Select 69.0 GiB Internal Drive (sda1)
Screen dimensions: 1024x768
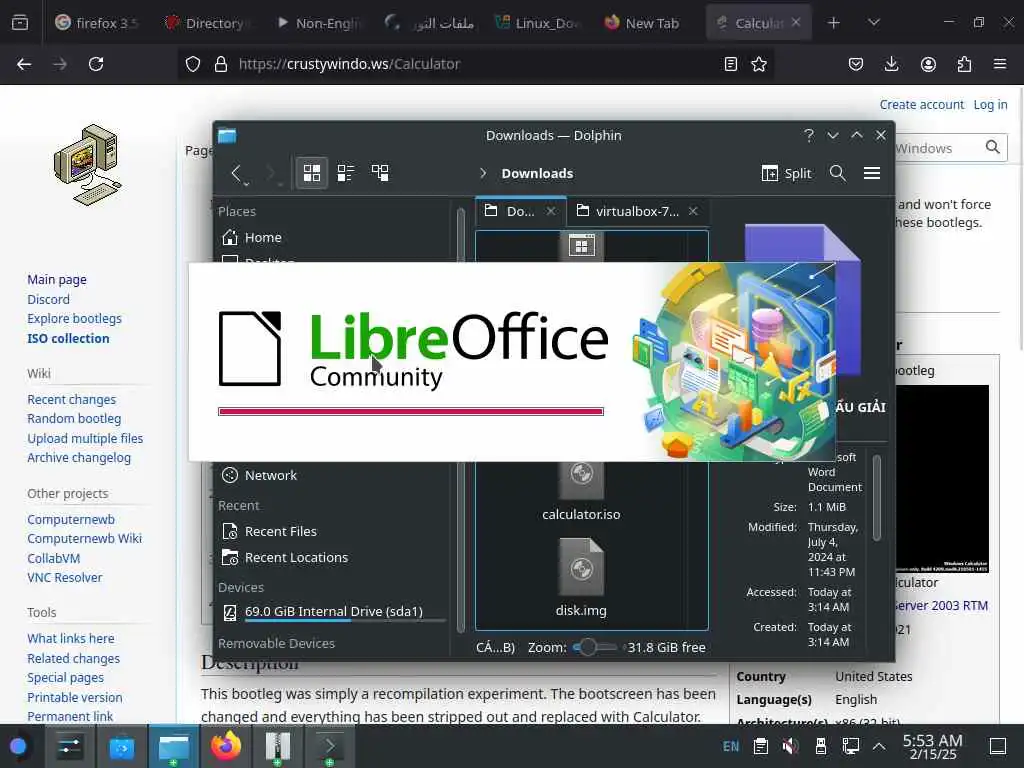333,612
